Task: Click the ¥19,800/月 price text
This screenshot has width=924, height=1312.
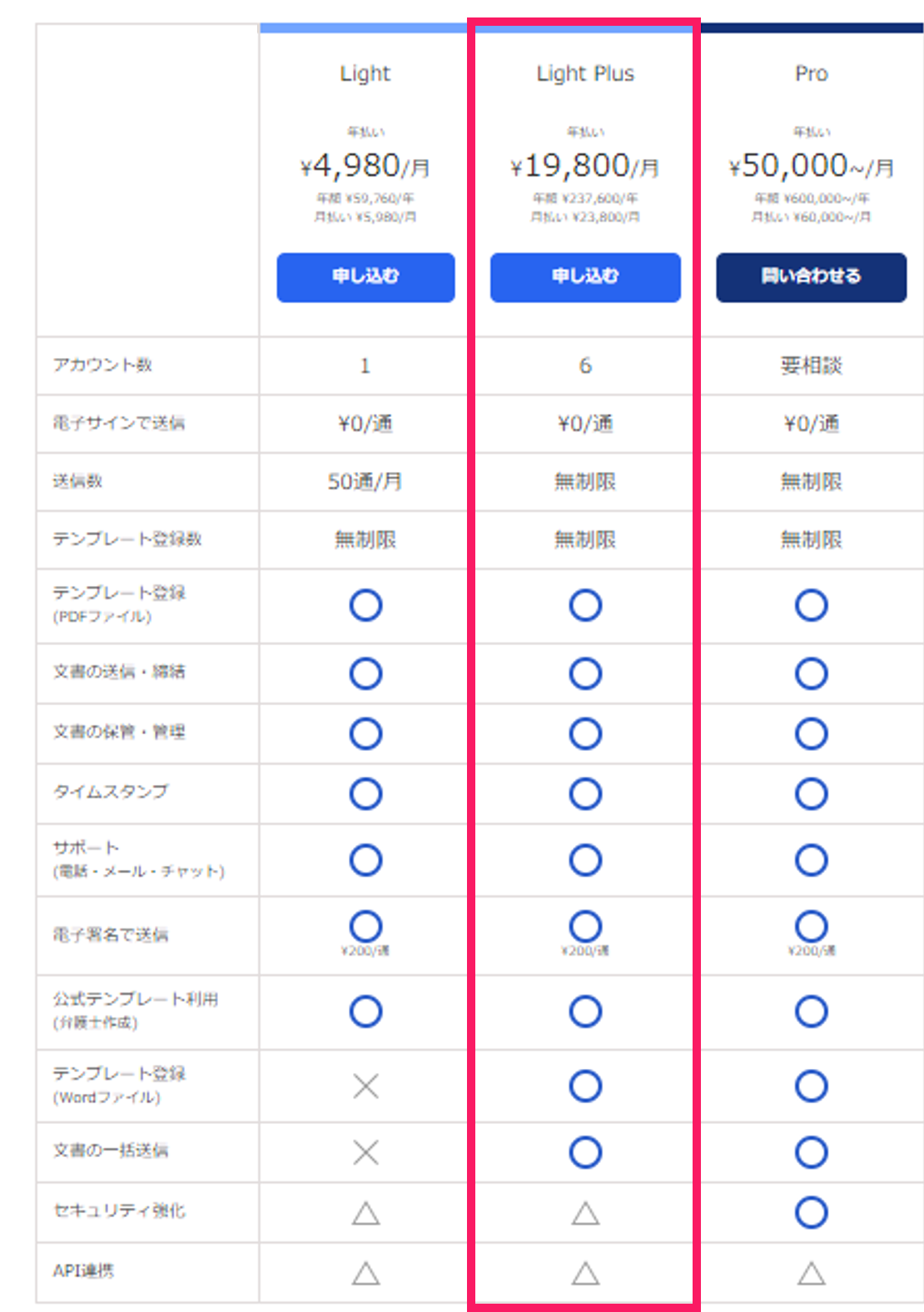Action: (x=585, y=166)
